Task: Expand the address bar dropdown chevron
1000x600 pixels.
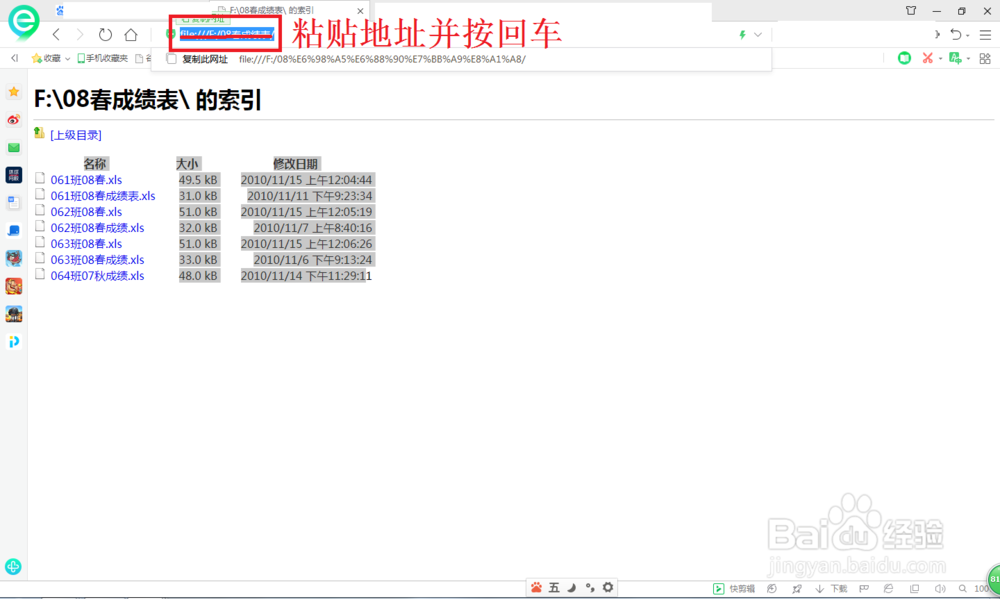Action: (x=758, y=35)
